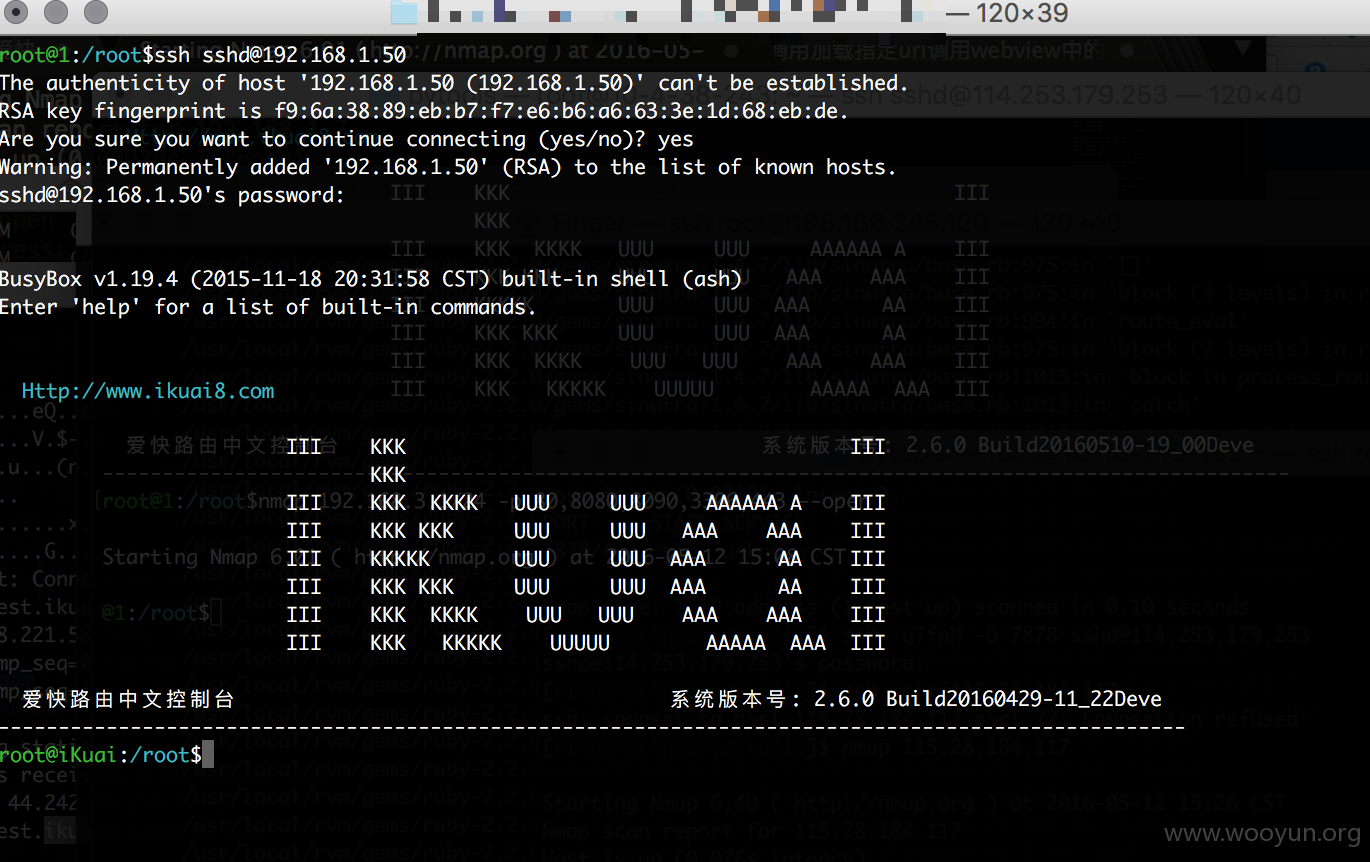The height and width of the screenshot is (862, 1370).
Task: Click the folder proxy icon in the title bar
Action: click(x=405, y=13)
